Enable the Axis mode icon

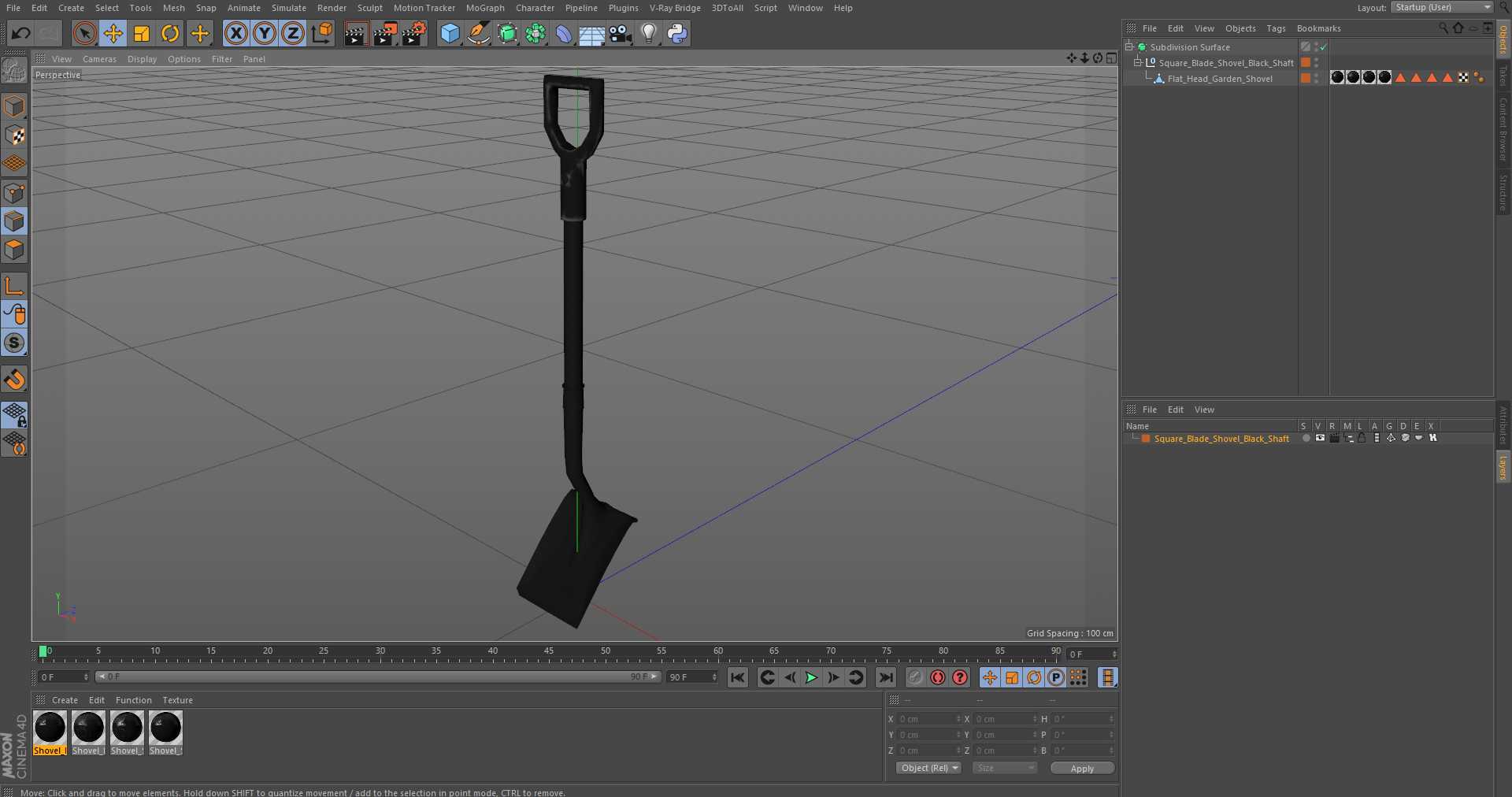coord(14,286)
